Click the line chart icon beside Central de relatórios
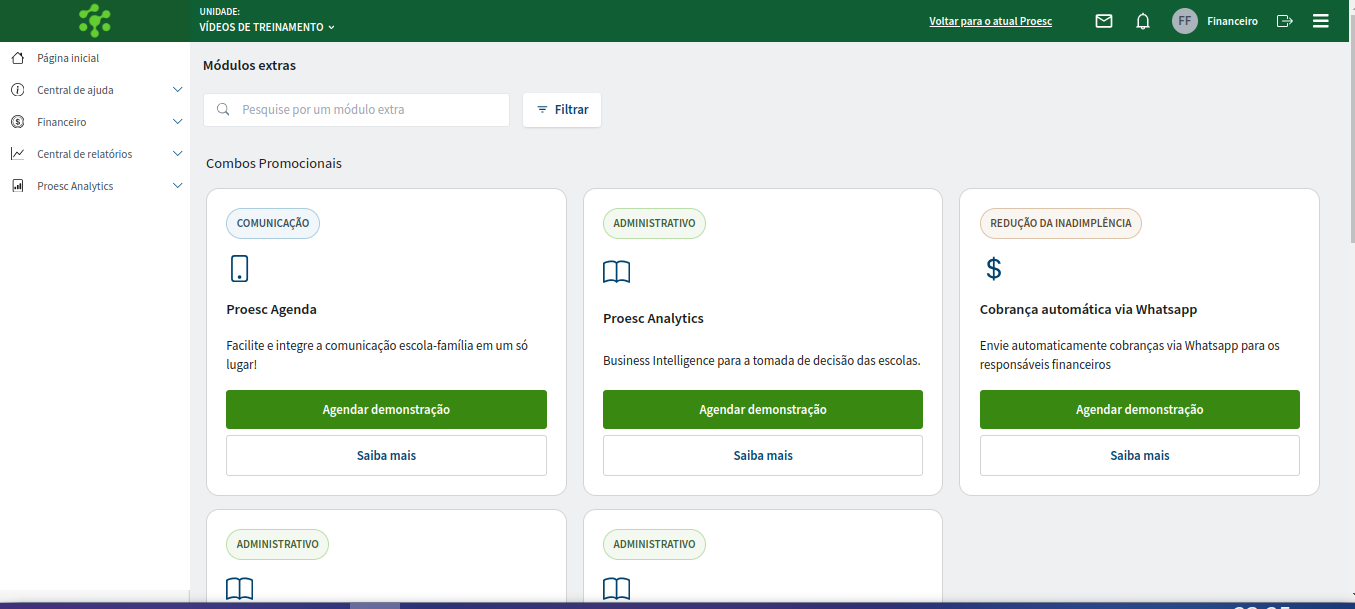 coord(17,154)
